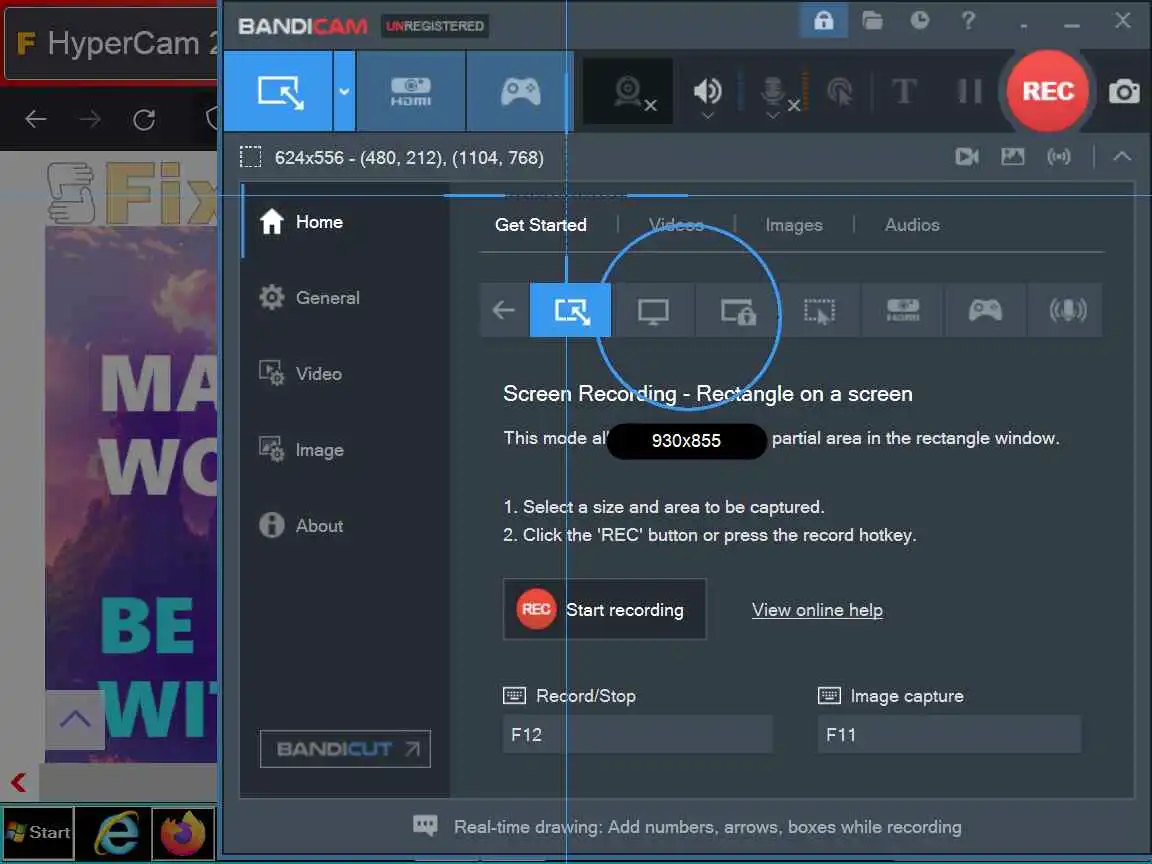Image resolution: width=1152 pixels, height=864 pixels.
Task: Open Windows Start button
Action: [x=38, y=832]
